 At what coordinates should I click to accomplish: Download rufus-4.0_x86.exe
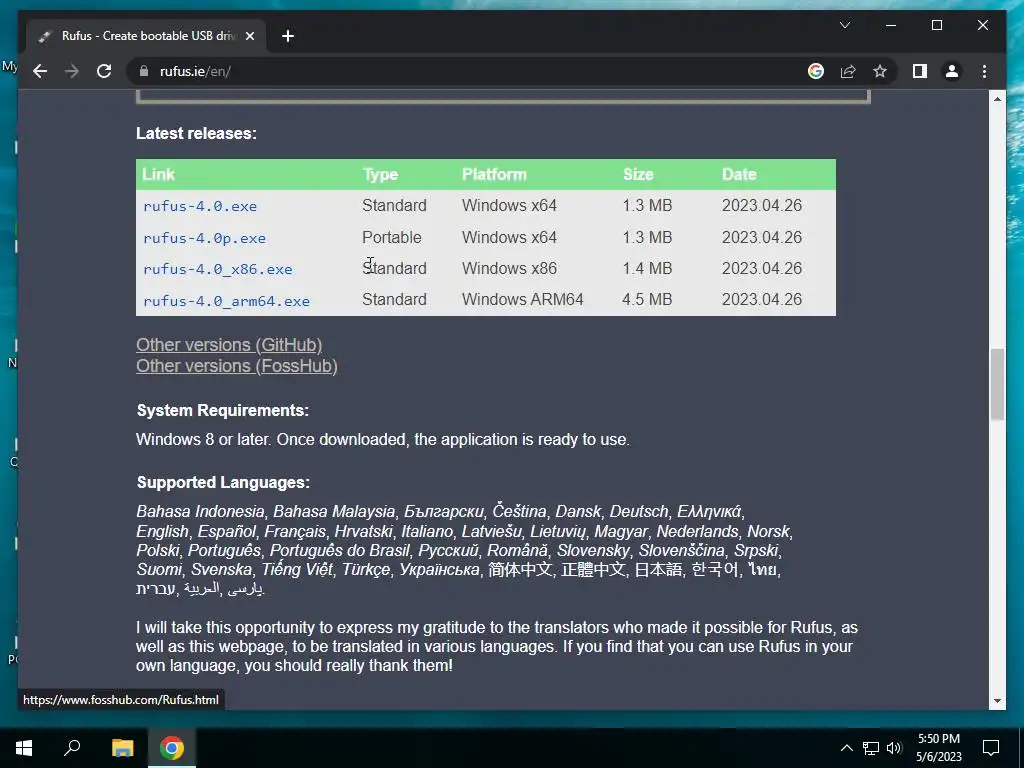tap(217, 269)
